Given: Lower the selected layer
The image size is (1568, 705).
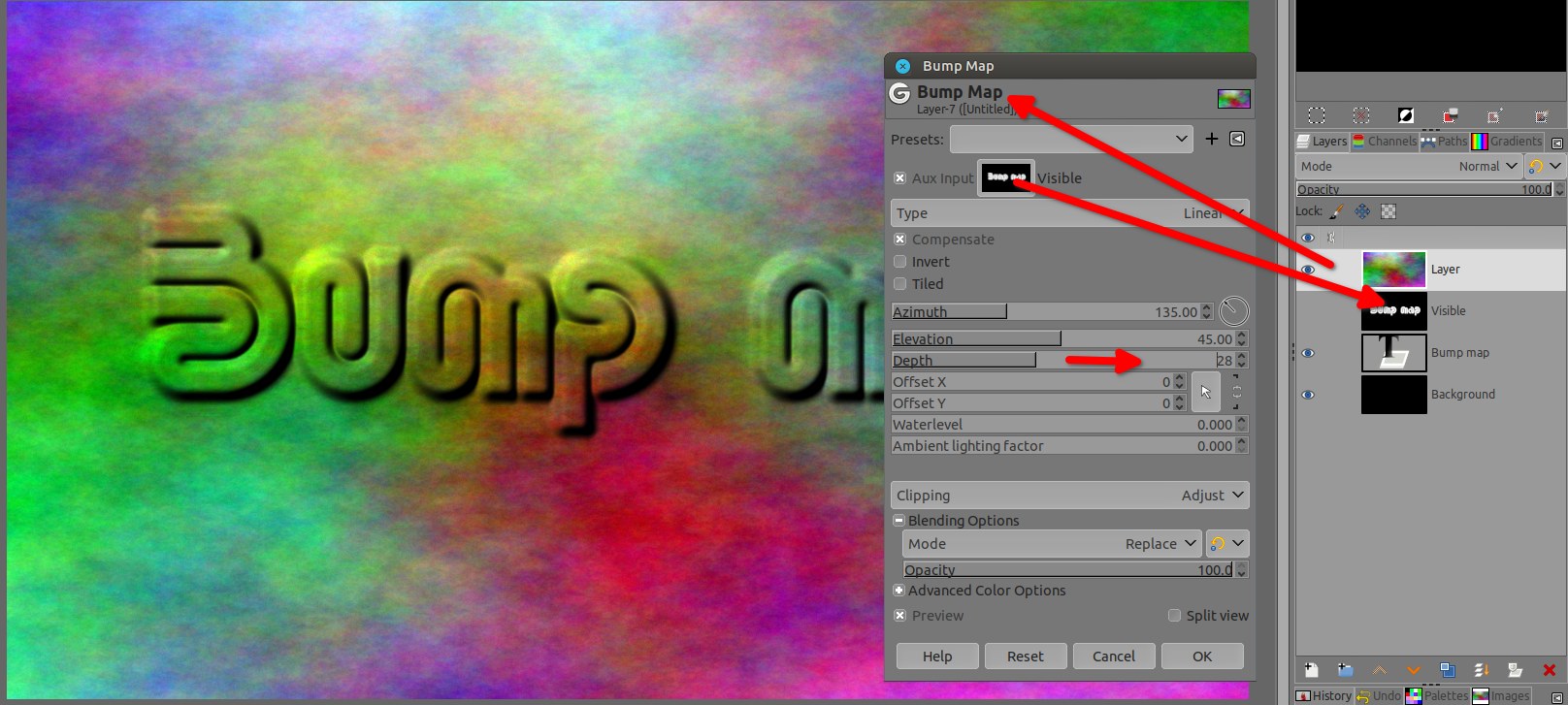Looking at the screenshot, I should click(1413, 670).
